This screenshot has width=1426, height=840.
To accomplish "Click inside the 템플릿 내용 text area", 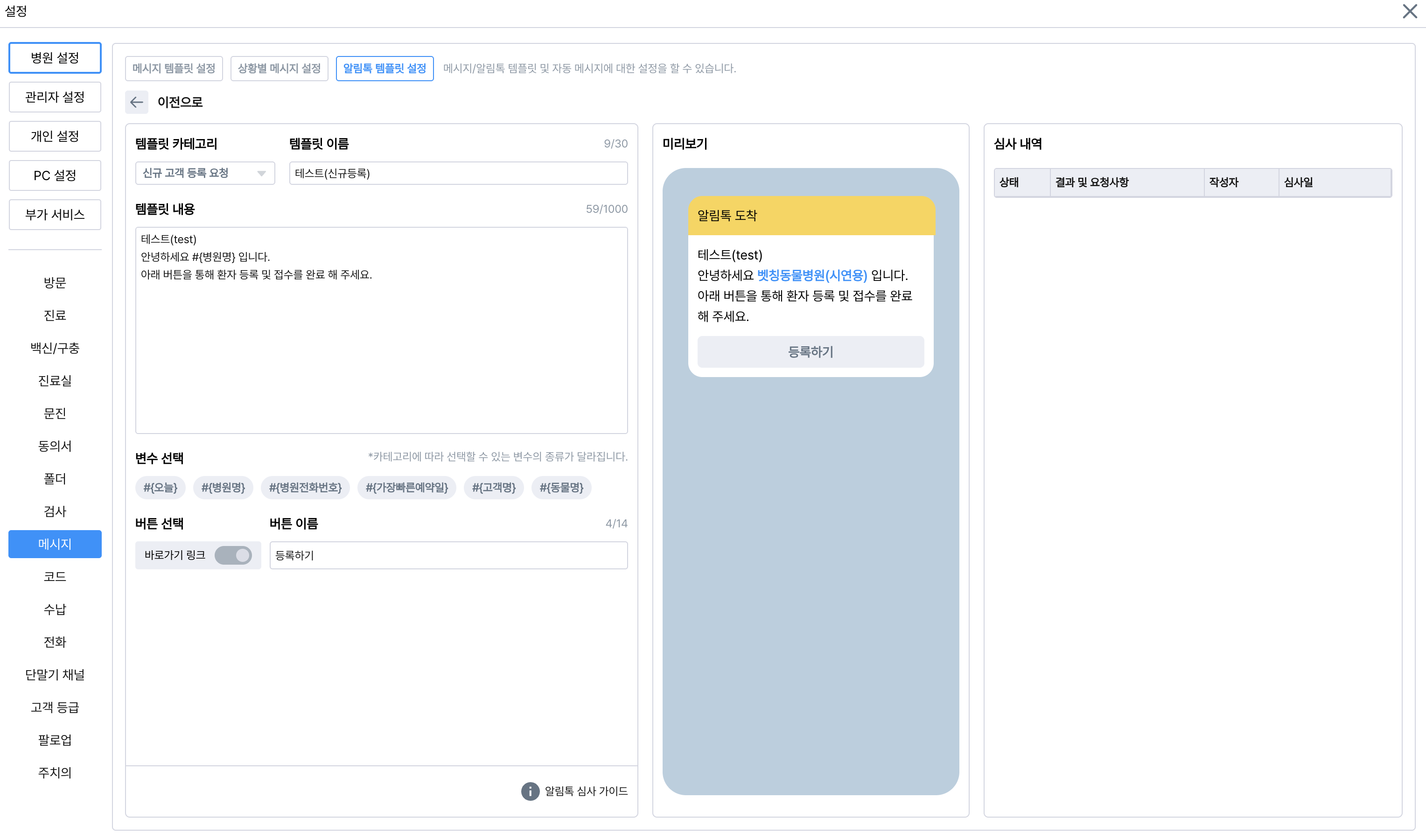I will click(381, 351).
